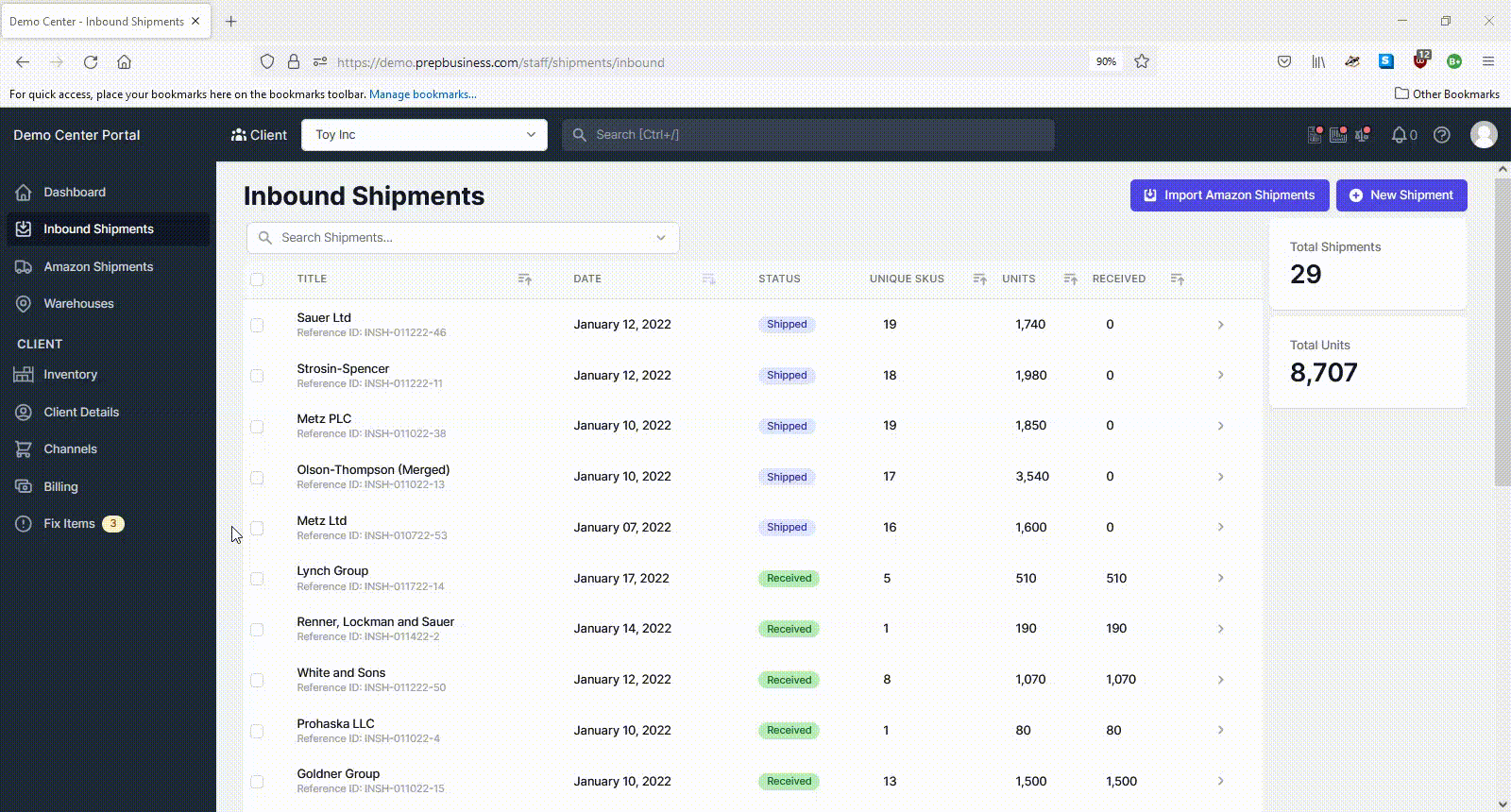Image resolution: width=1511 pixels, height=812 pixels.
Task: Open Metz PLC row chevron
Action: pos(1220,426)
